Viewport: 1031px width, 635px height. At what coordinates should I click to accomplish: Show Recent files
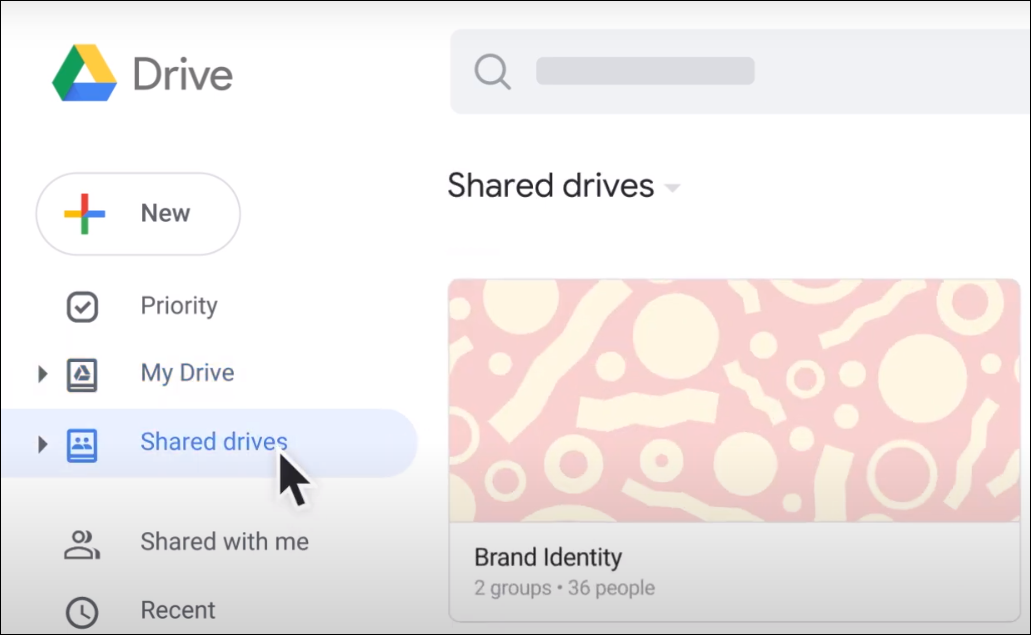(178, 610)
